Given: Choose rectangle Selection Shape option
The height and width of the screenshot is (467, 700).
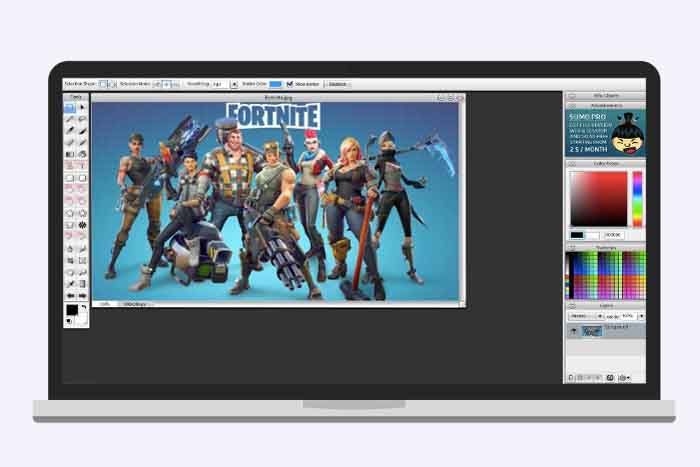Looking at the screenshot, I should pos(103,84).
